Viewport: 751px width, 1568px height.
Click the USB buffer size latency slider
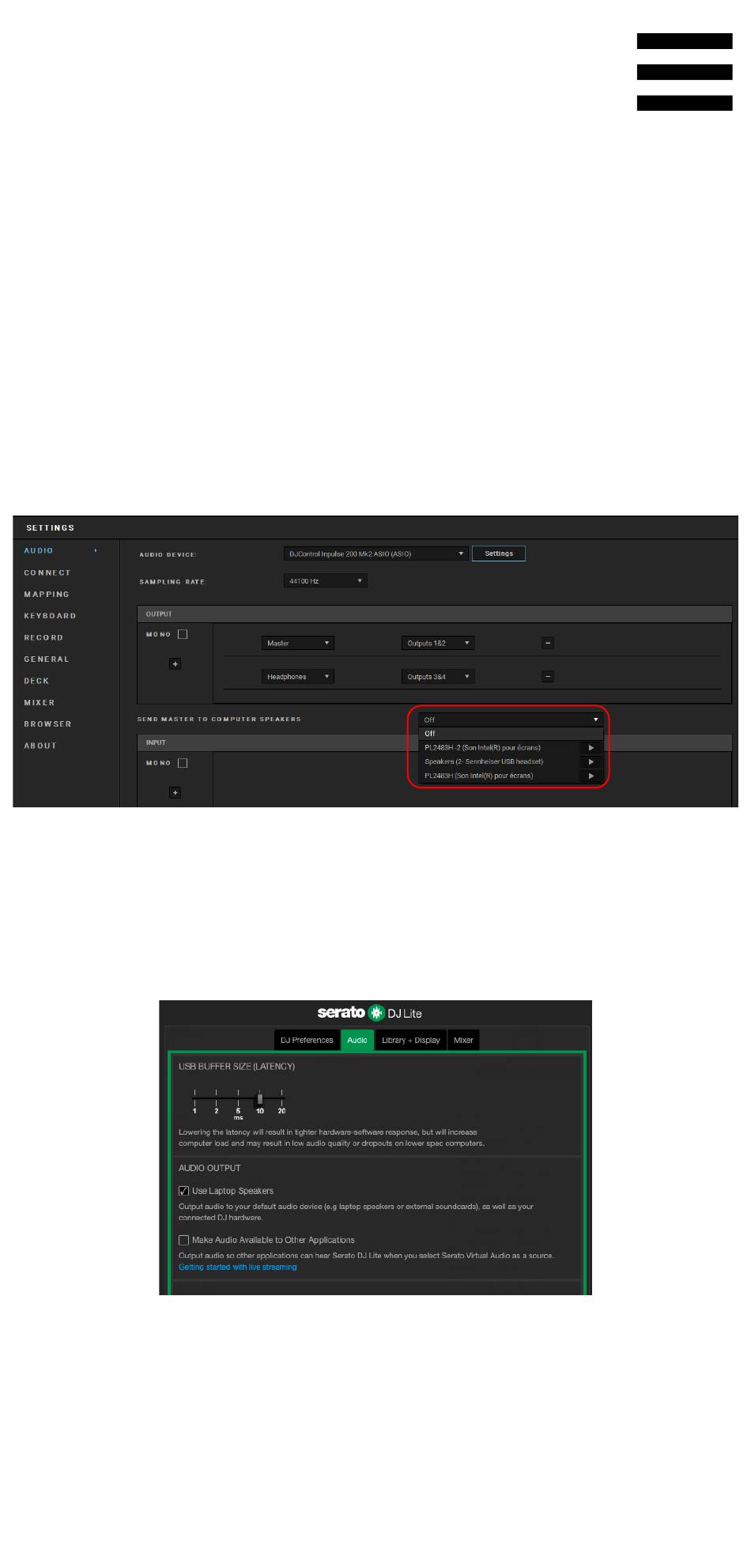pyautogui.click(x=259, y=1099)
